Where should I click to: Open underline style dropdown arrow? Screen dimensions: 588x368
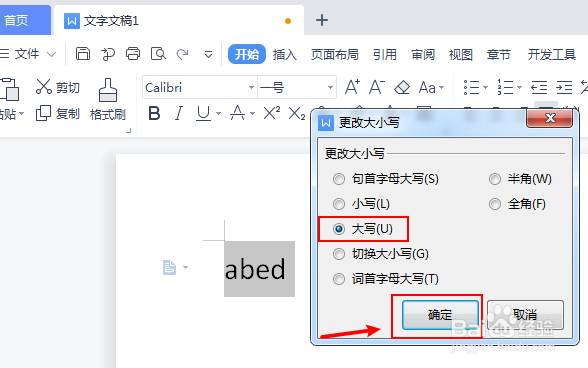[218, 113]
